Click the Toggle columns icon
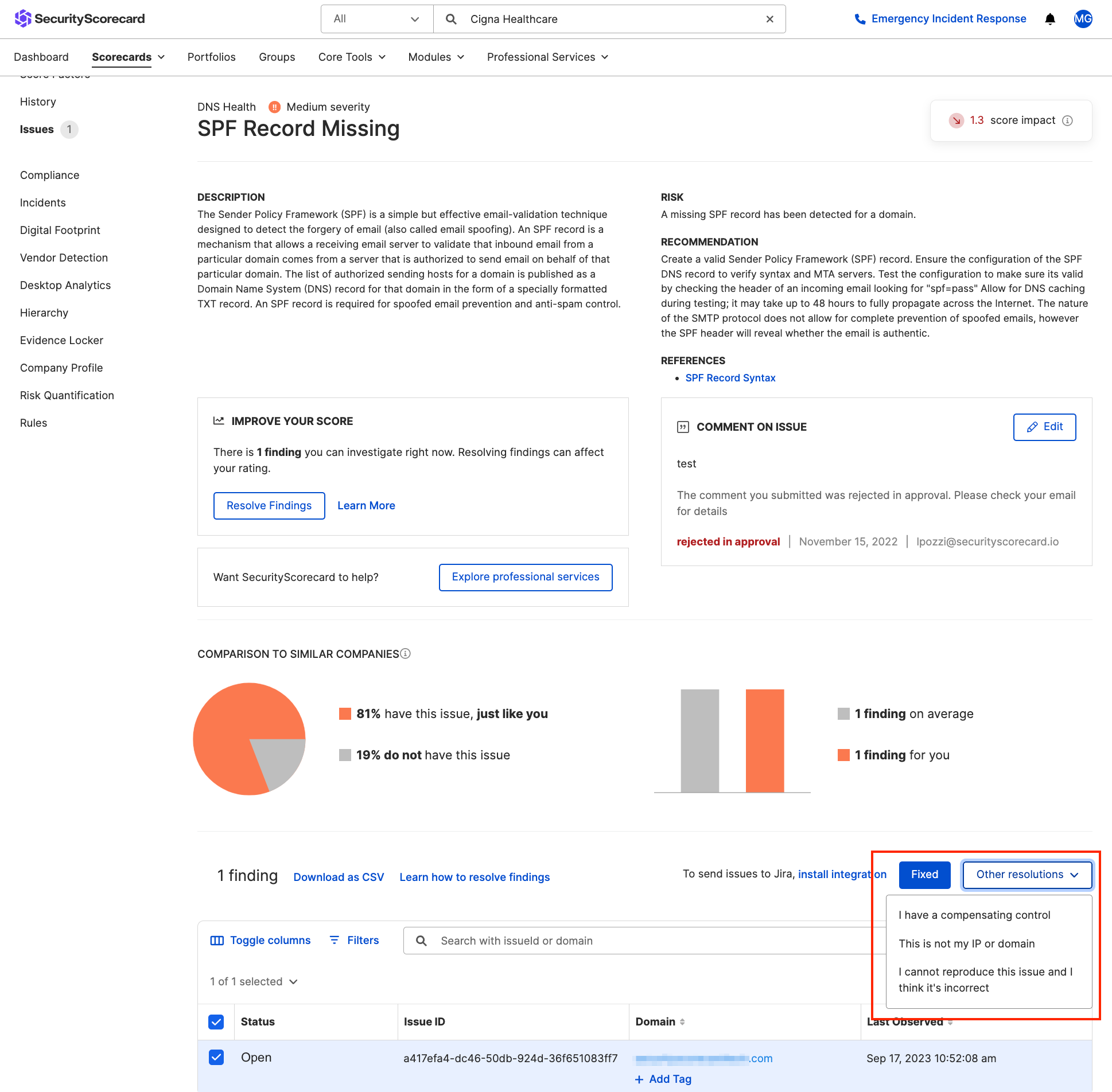The width and height of the screenshot is (1112, 1092). click(217, 940)
